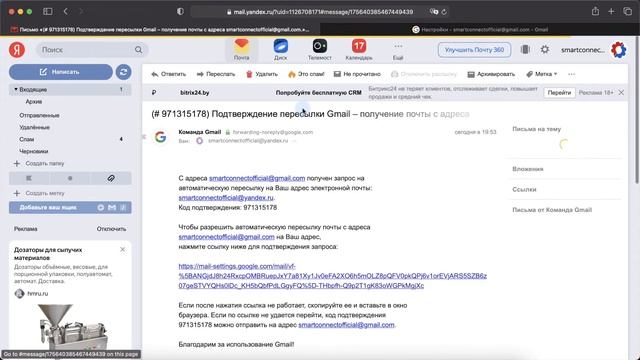This screenshot has width=640, height=360.
Task: Open the Google verification link
Action: click(332, 276)
